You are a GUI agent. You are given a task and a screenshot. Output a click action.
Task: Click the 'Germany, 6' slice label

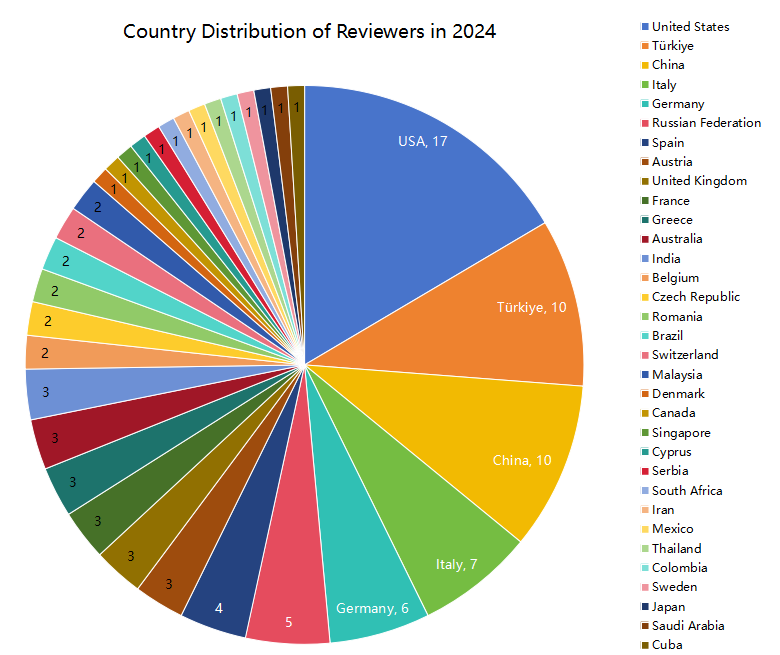pyautogui.click(x=372, y=608)
